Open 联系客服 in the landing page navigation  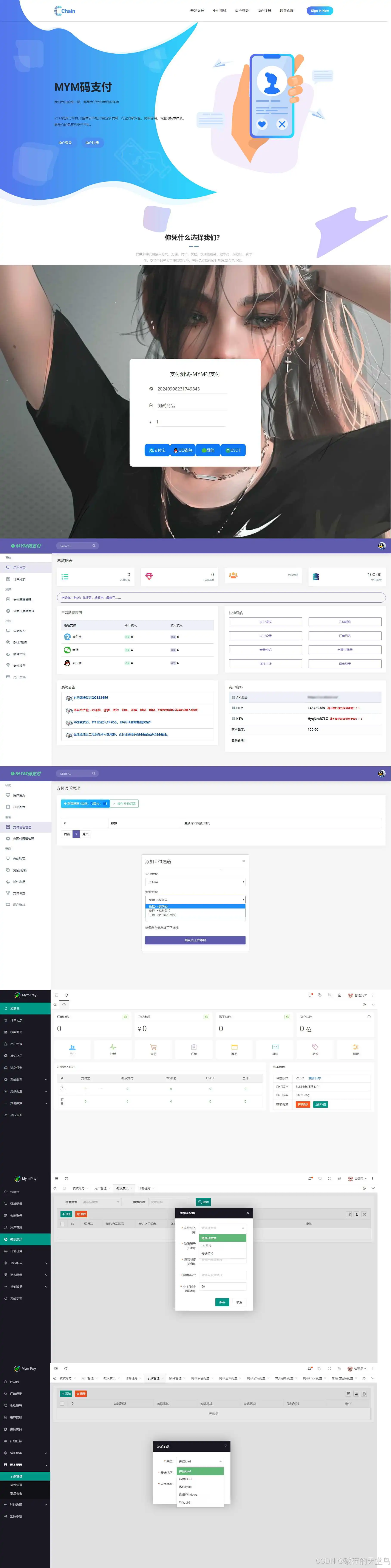click(x=286, y=10)
